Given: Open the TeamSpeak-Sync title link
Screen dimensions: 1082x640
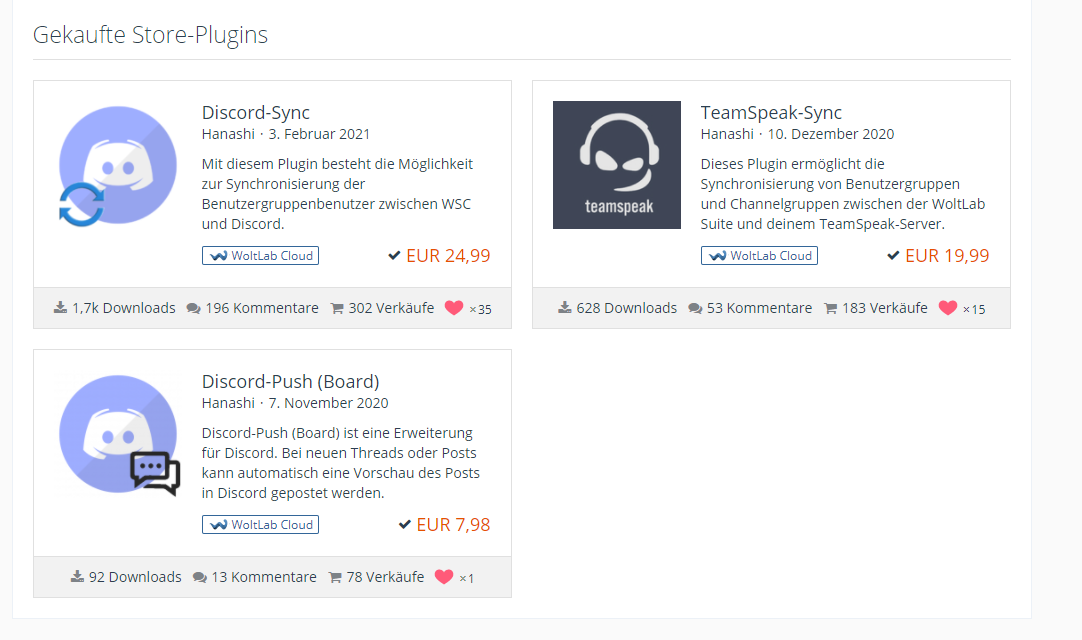Looking at the screenshot, I should [771, 112].
